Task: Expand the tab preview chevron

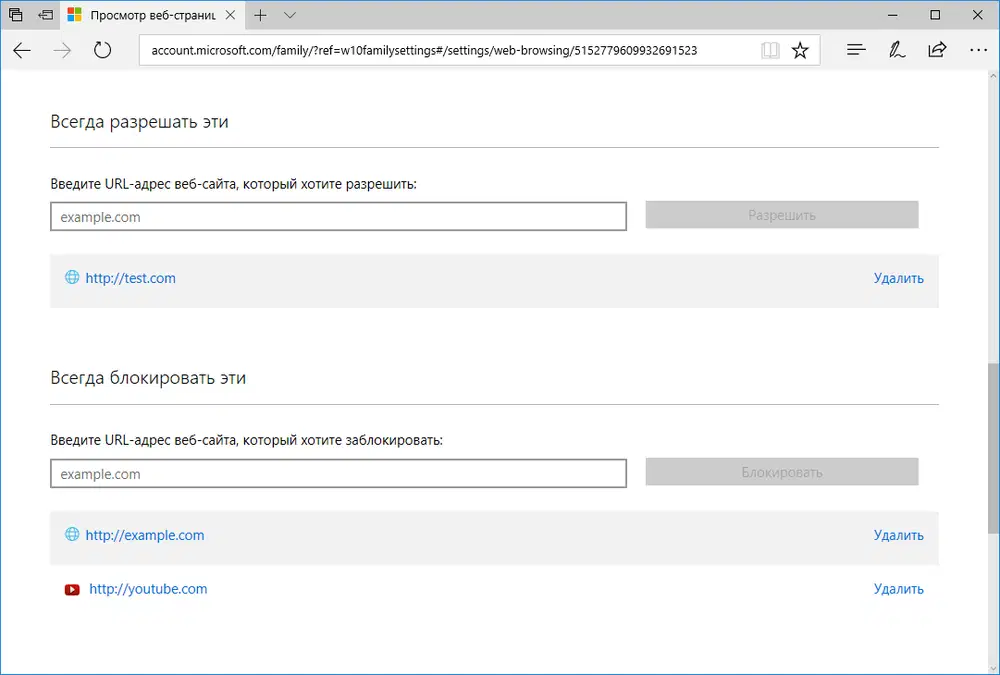Action: pyautogui.click(x=290, y=15)
